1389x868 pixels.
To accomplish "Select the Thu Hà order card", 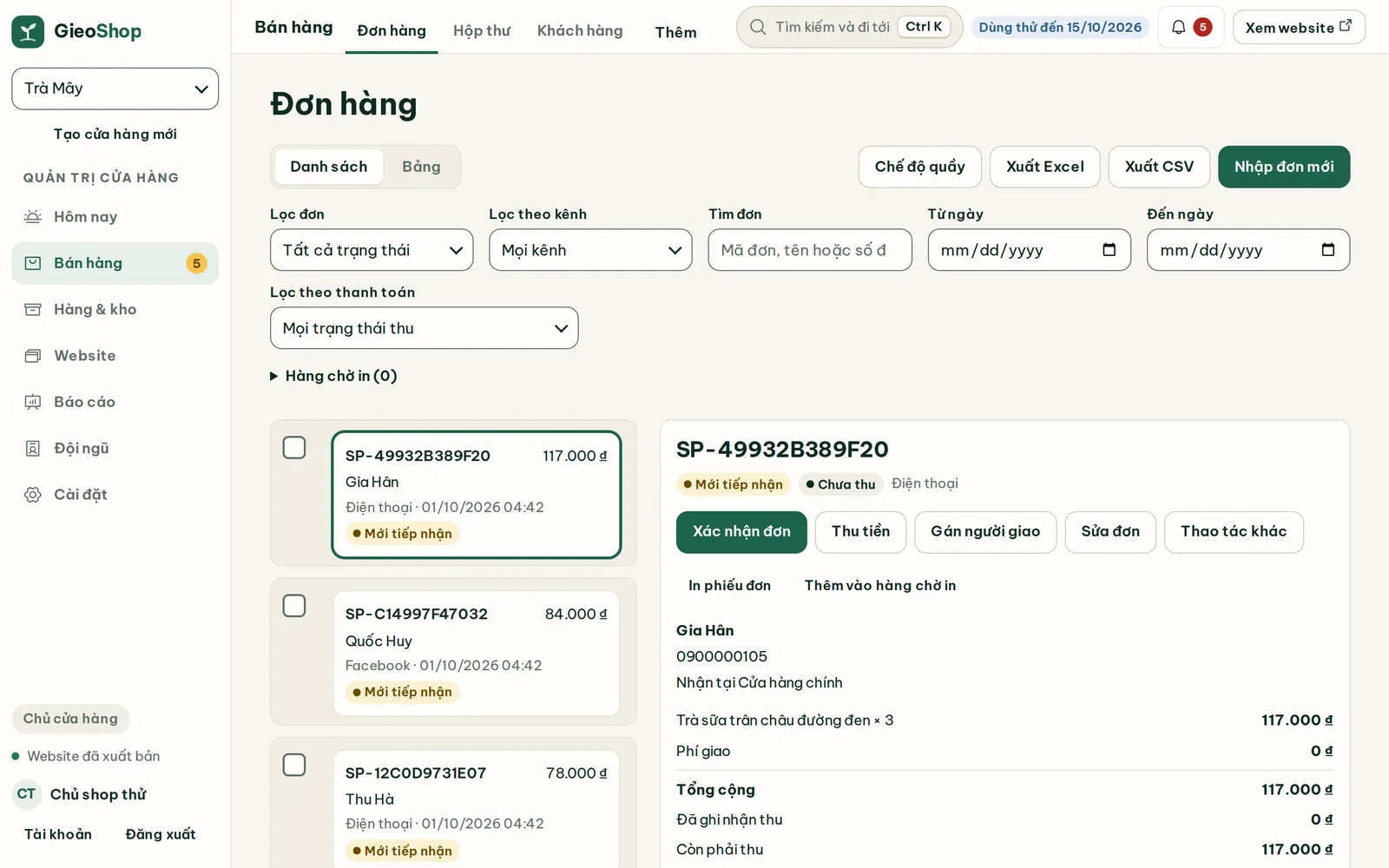I will [476, 809].
